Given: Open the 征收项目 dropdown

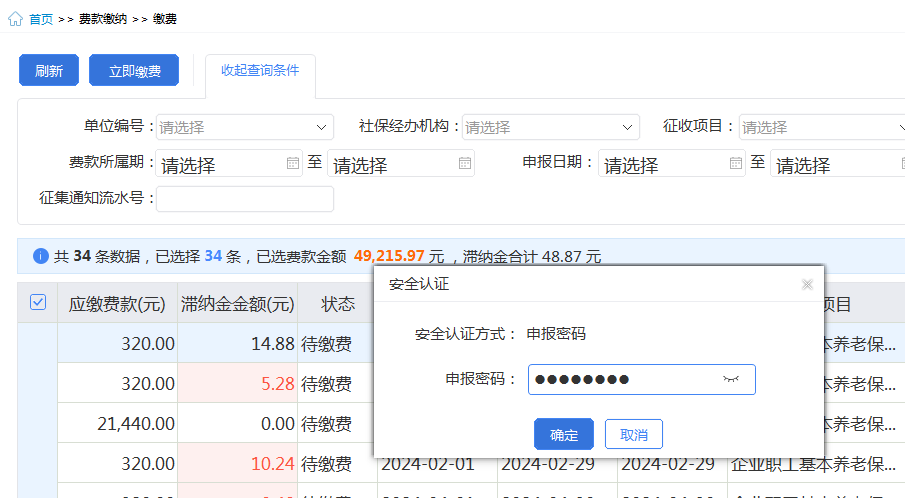Looking at the screenshot, I should coord(822,127).
